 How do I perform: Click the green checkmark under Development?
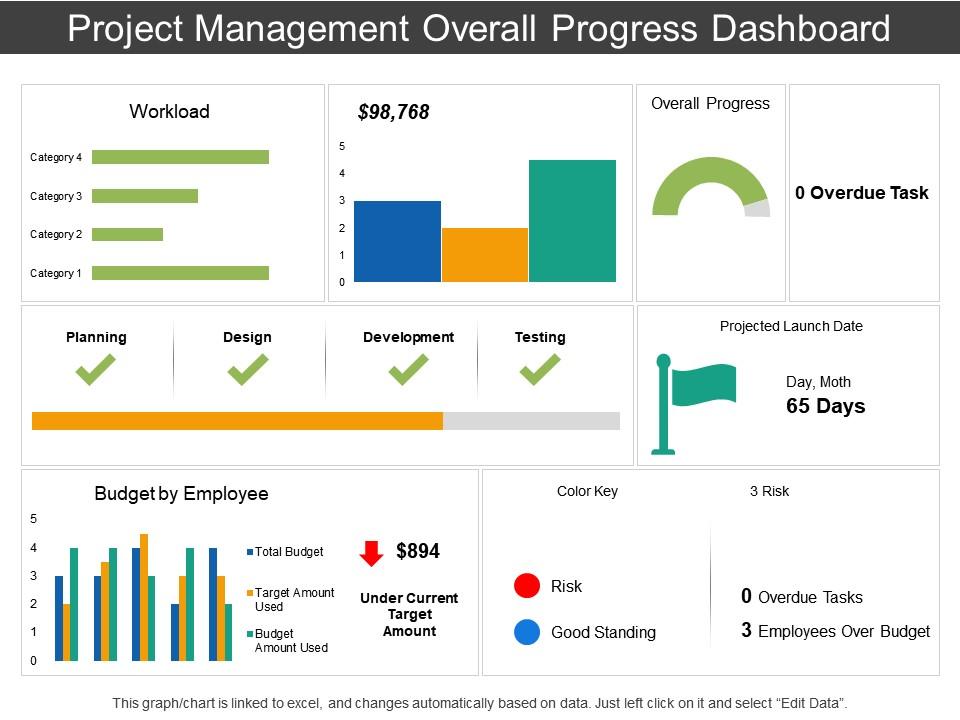[408, 371]
